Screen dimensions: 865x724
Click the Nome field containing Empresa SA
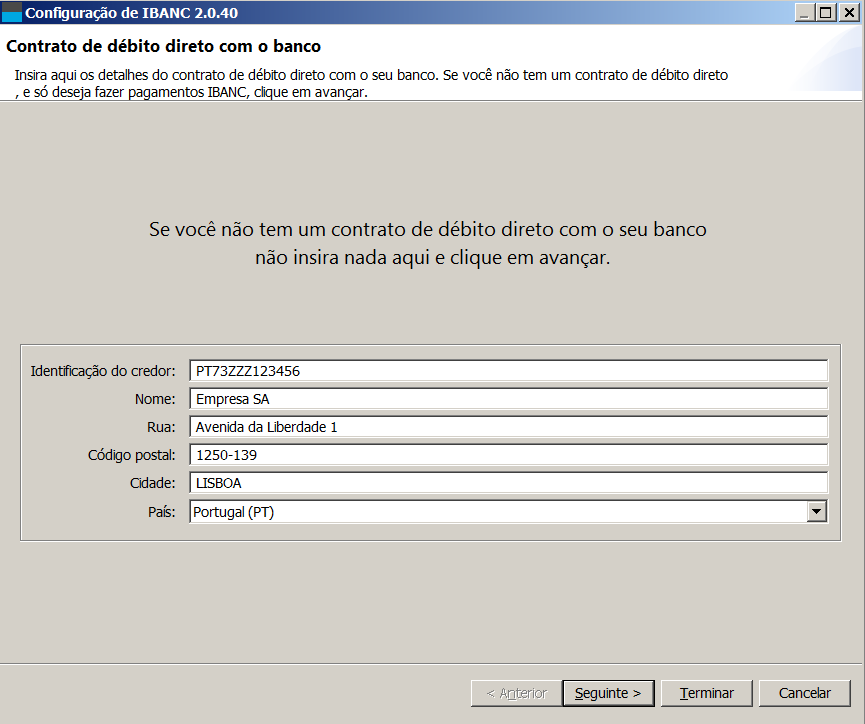[x=508, y=399]
